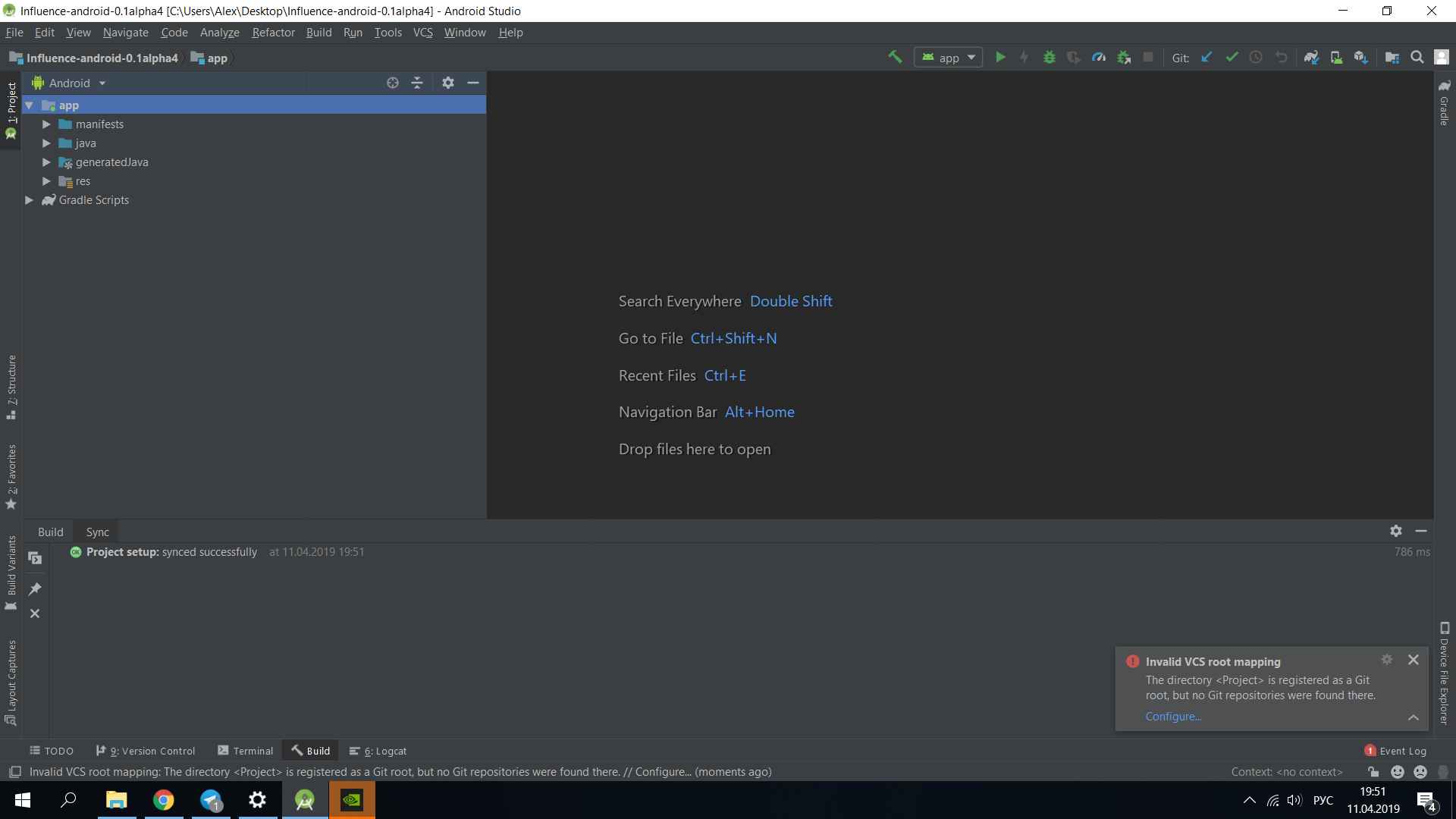
Task: Toggle the Project tool window sidebar tab
Action: 11,111
